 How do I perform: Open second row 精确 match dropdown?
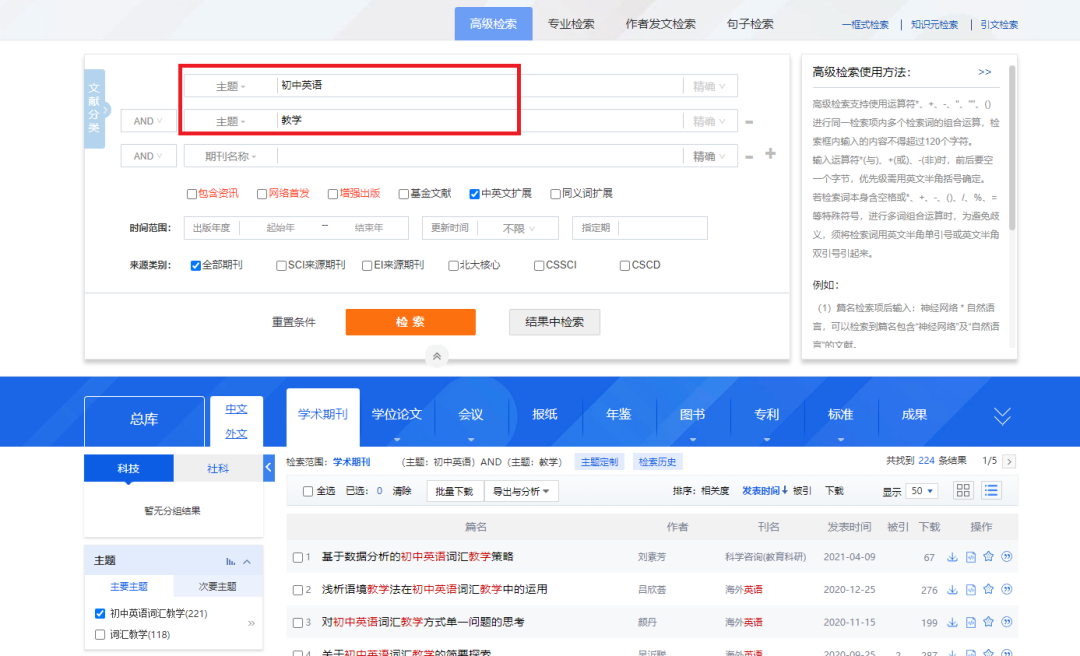709,121
